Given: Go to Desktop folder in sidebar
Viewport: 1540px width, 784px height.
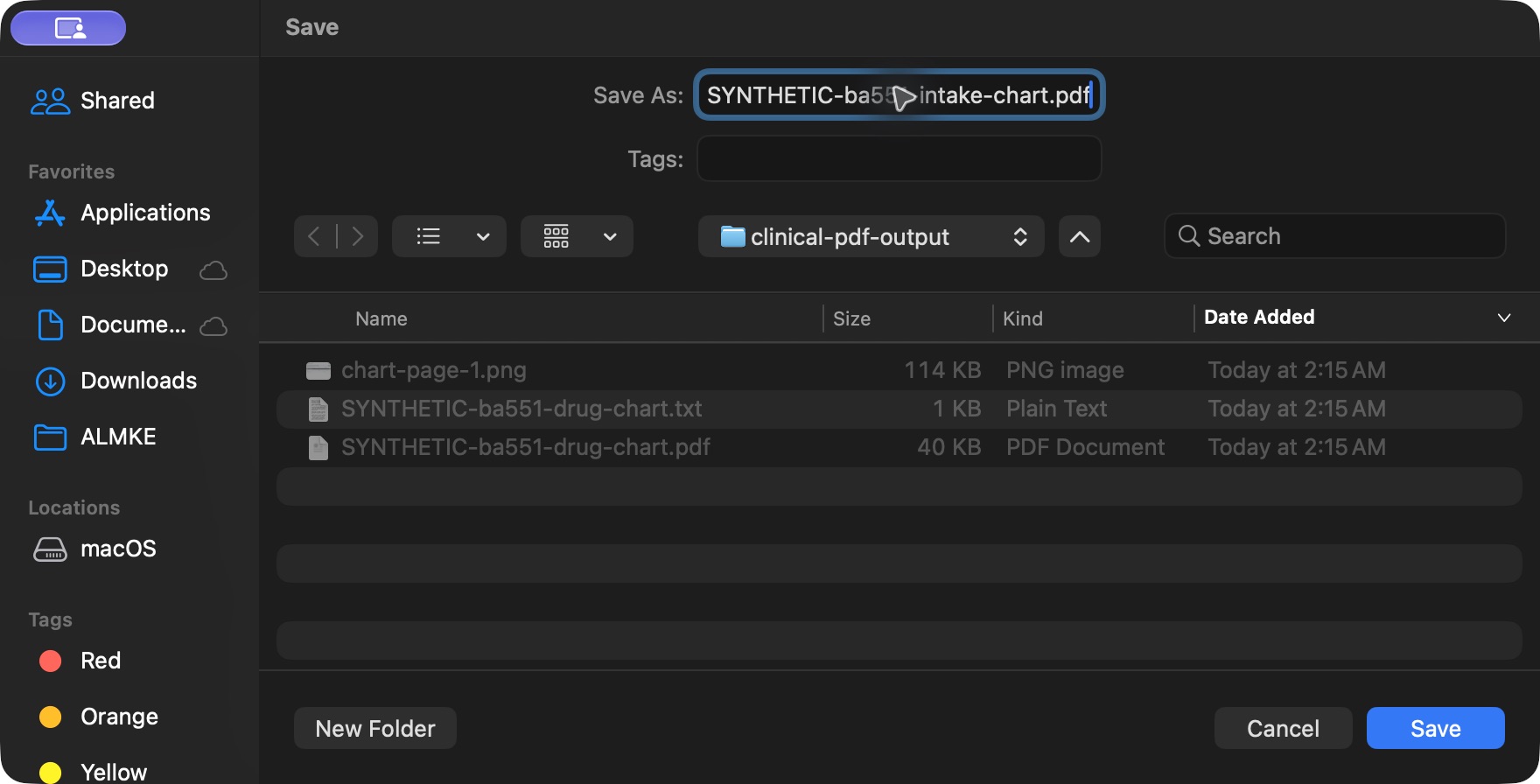Looking at the screenshot, I should (100, 269).
